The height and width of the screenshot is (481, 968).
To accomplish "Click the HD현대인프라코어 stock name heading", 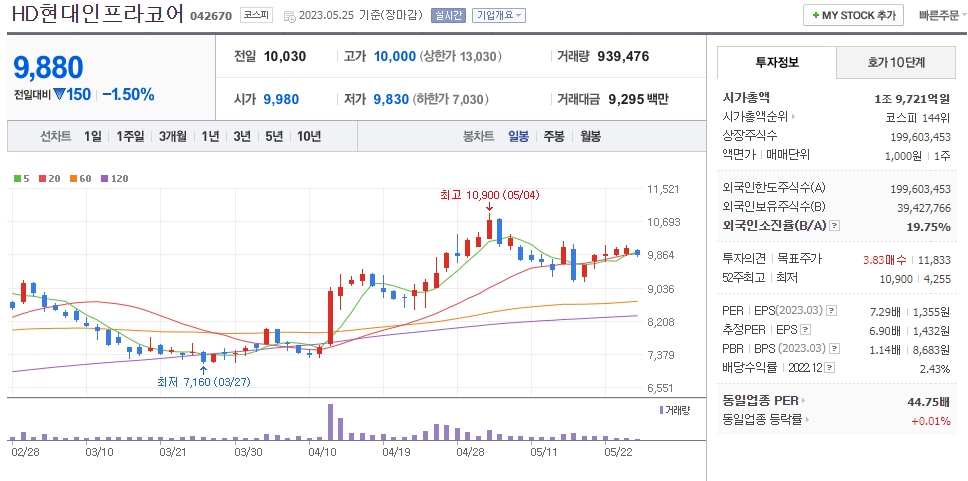I will tap(98, 15).
